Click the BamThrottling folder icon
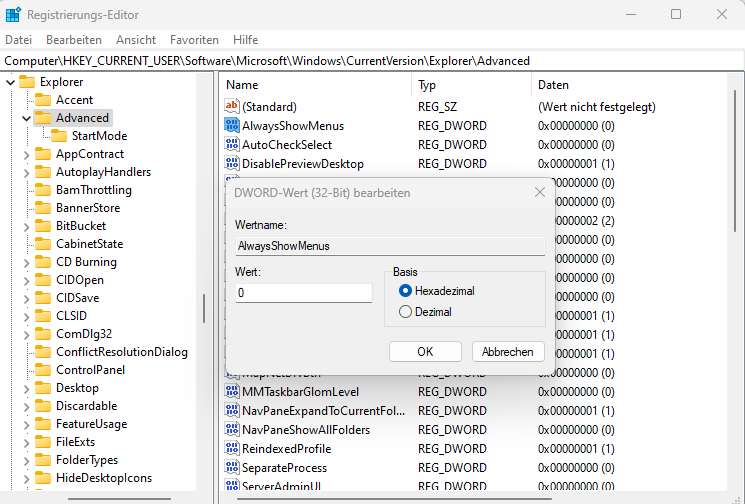 coord(43,190)
